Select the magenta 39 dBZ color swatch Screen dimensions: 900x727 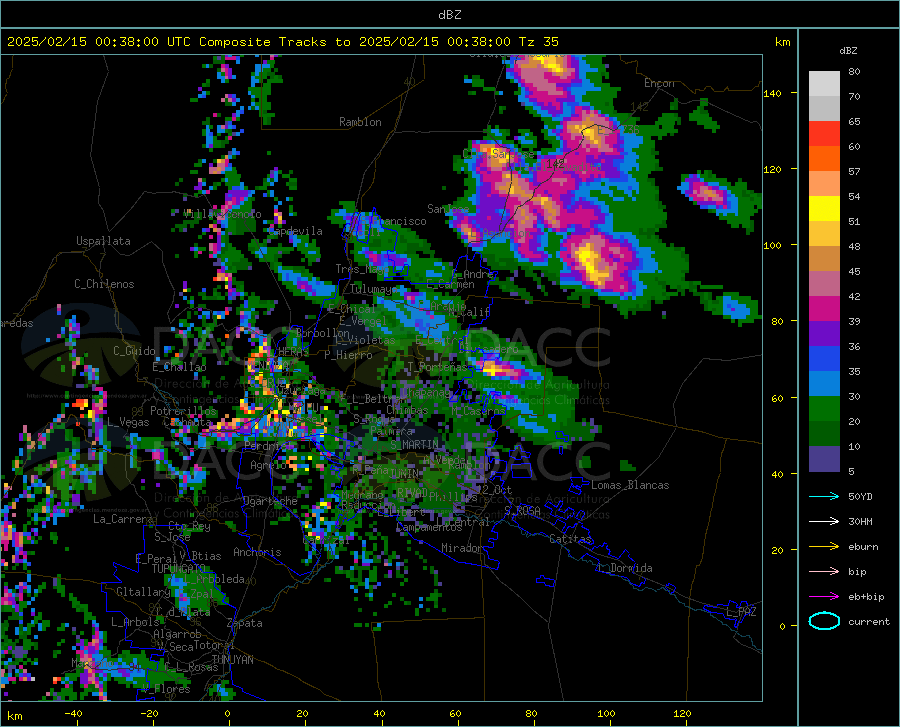coord(824,309)
